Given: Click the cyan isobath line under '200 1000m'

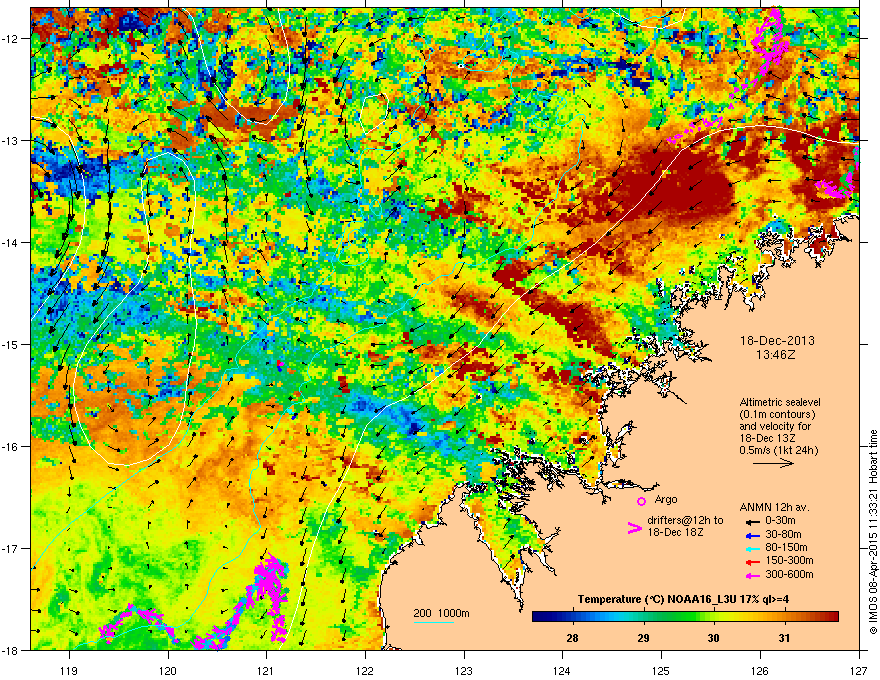Looking at the screenshot, I should point(433,622).
